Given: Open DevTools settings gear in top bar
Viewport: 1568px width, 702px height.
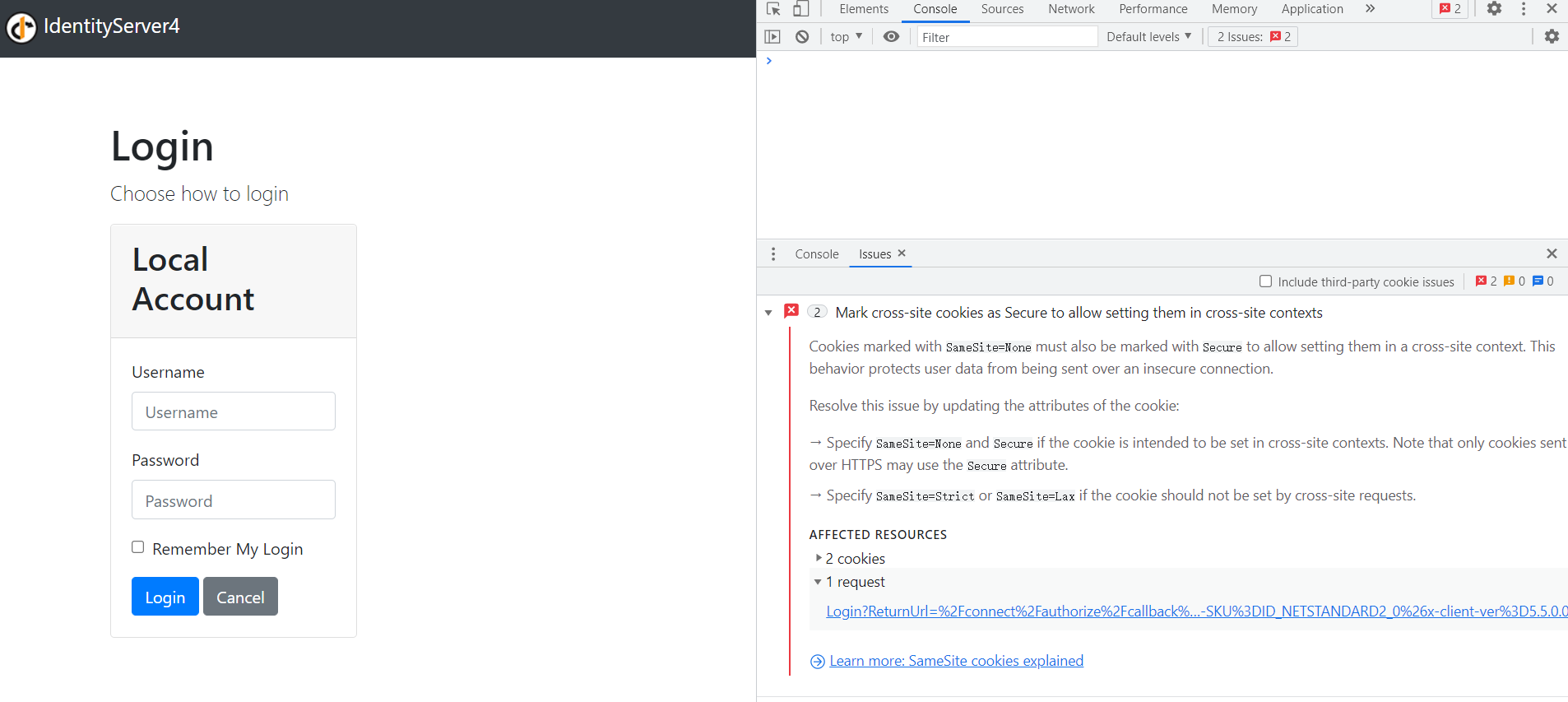Looking at the screenshot, I should point(1494,9).
